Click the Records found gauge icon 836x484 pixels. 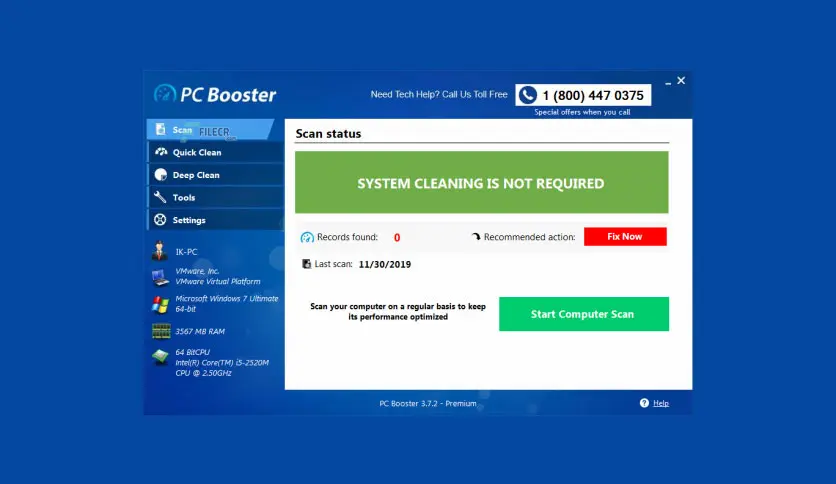pos(307,237)
